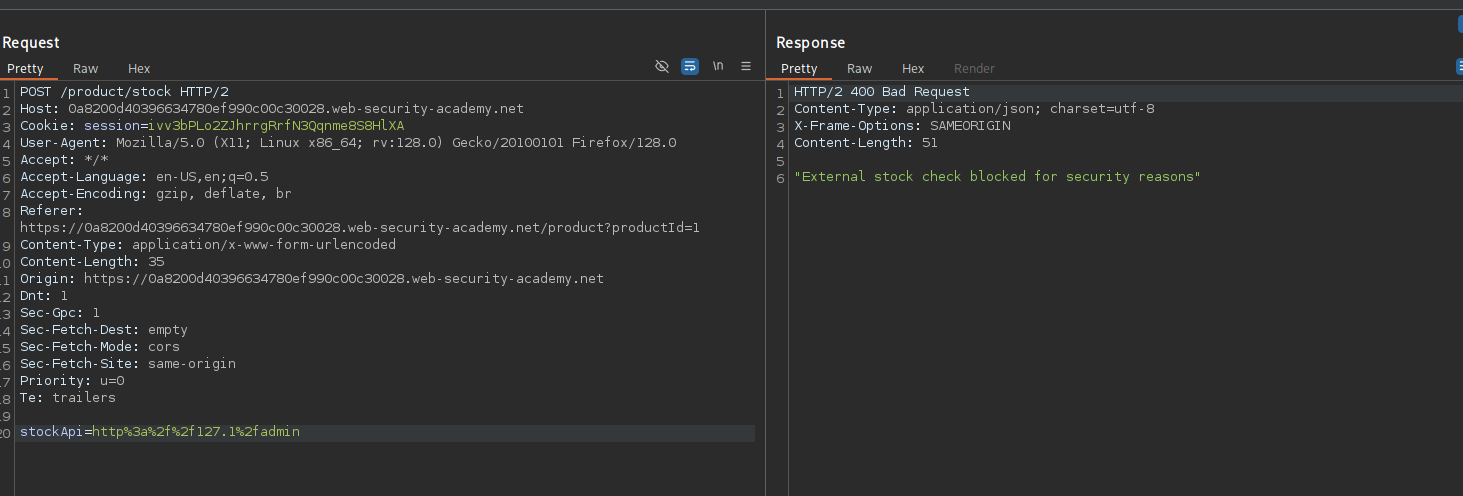Toggle the blue word wrap icon in Request

(690, 67)
